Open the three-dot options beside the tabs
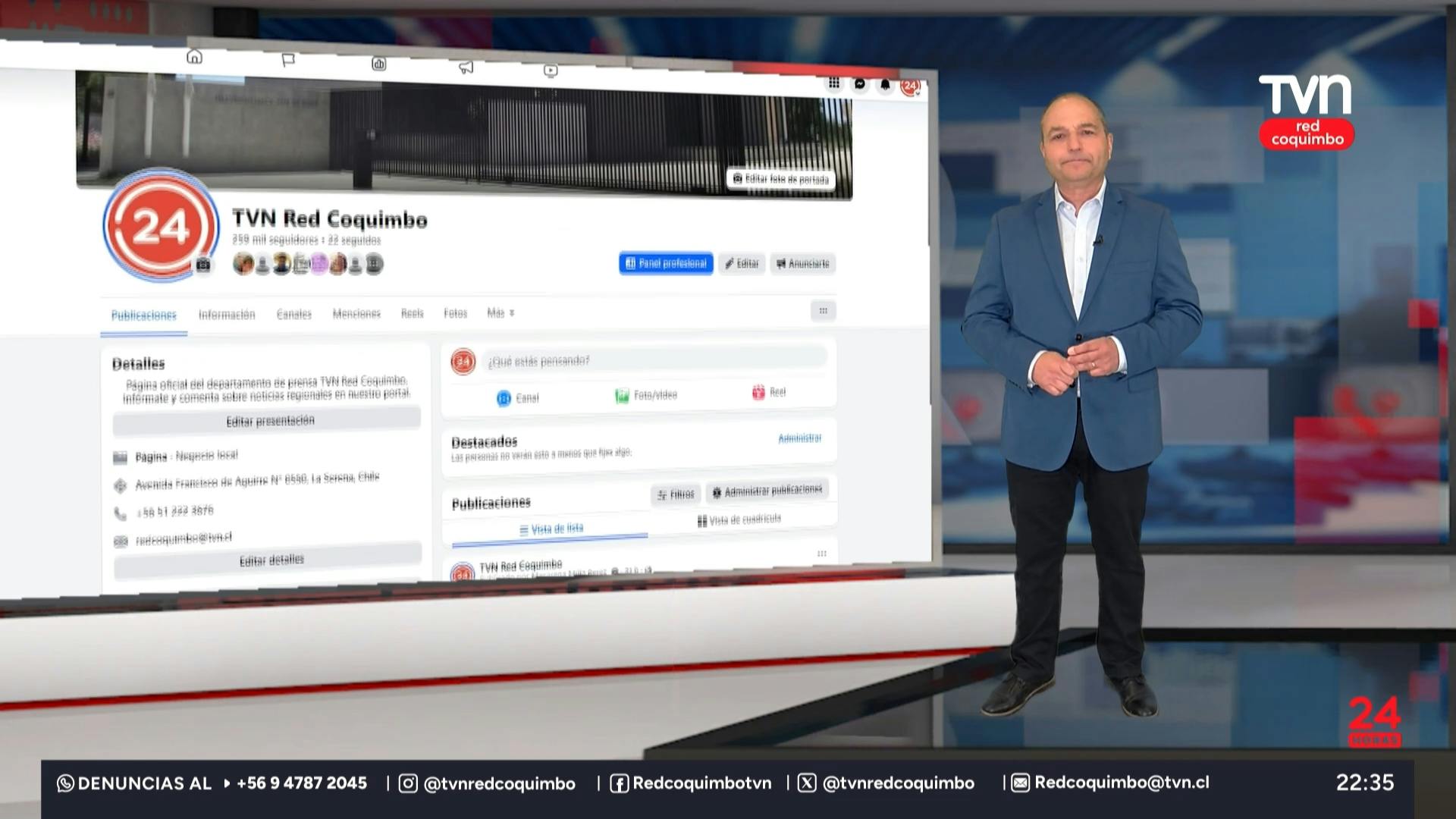This screenshot has width=1456, height=819. pyautogui.click(x=824, y=311)
